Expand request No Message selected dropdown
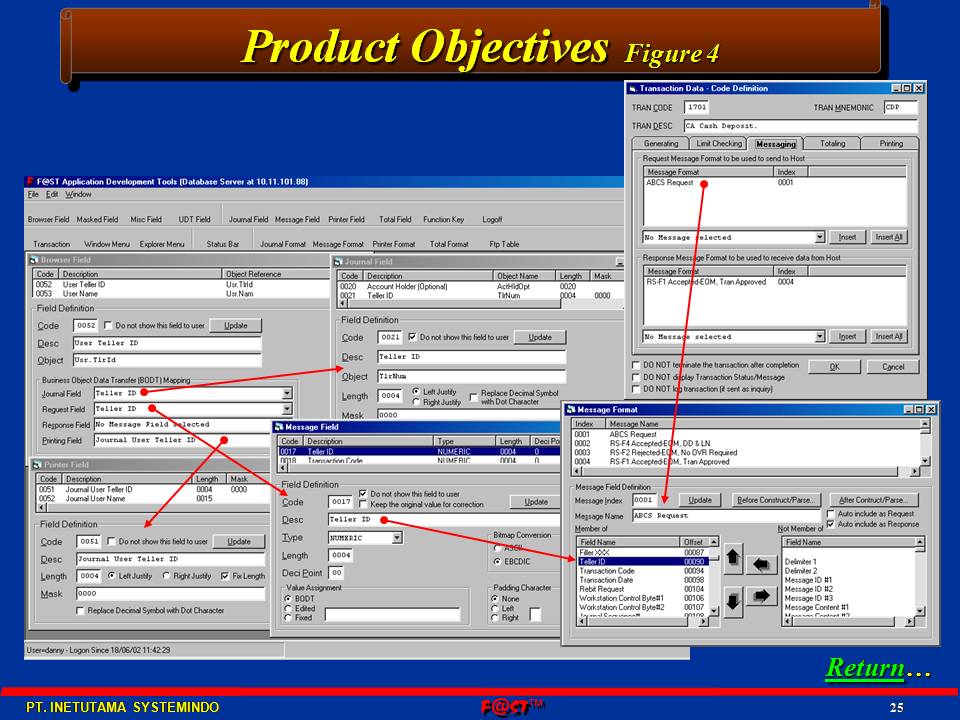 (820, 237)
